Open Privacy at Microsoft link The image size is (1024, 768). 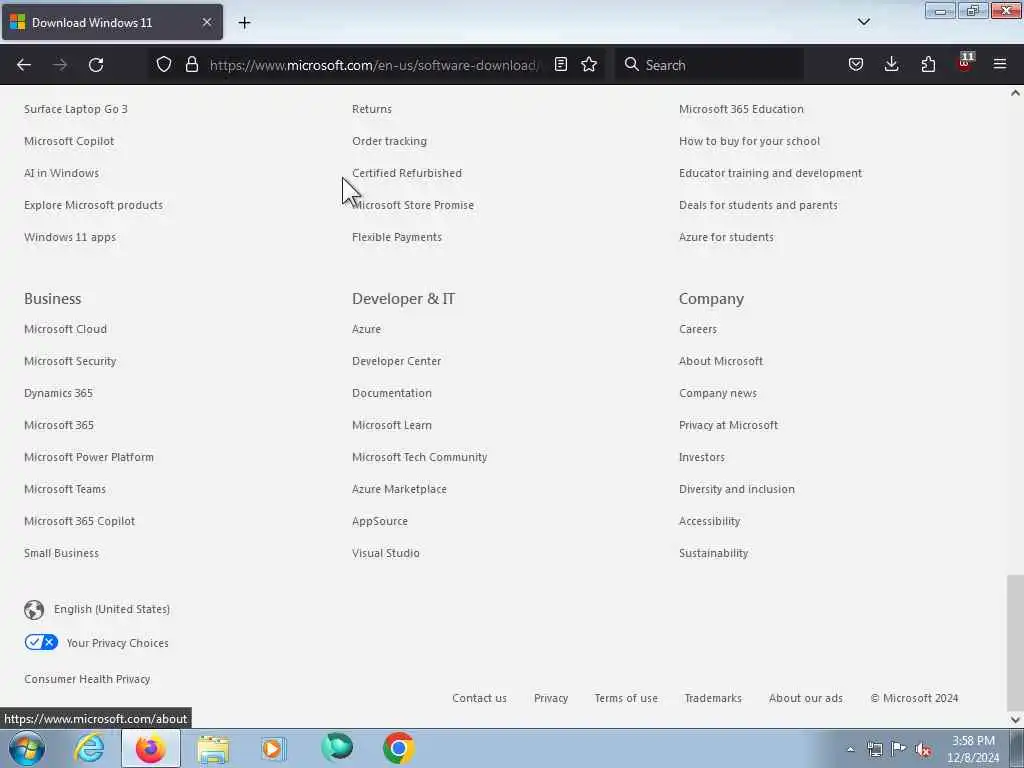(x=728, y=425)
